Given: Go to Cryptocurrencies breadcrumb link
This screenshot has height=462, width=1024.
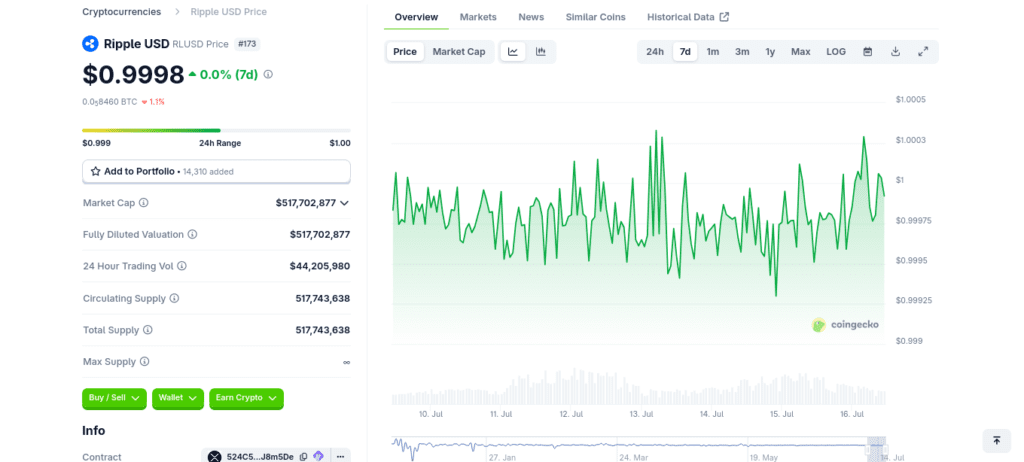Looking at the screenshot, I should (121, 12).
